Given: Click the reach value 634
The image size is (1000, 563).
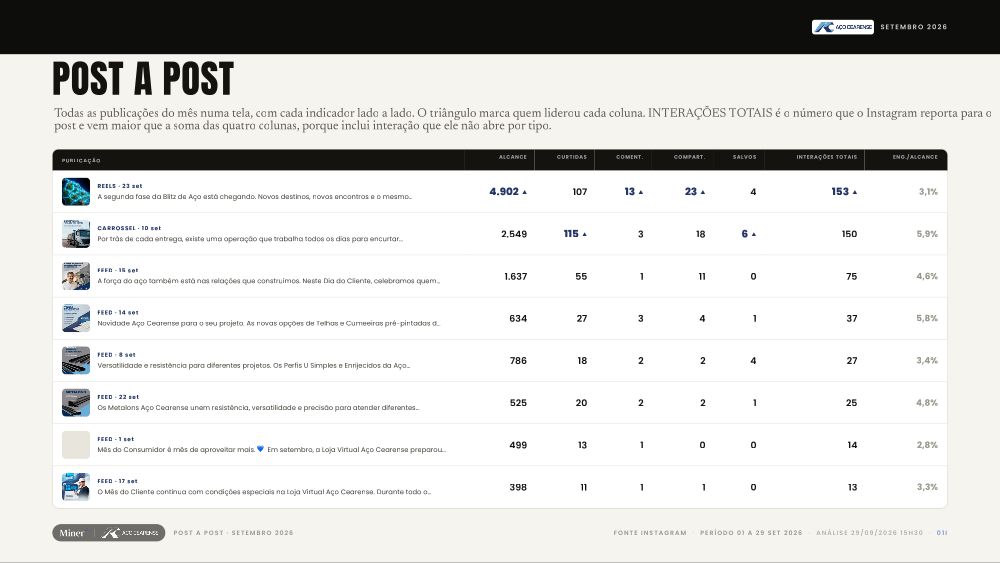Looking at the screenshot, I should [518, 318].
